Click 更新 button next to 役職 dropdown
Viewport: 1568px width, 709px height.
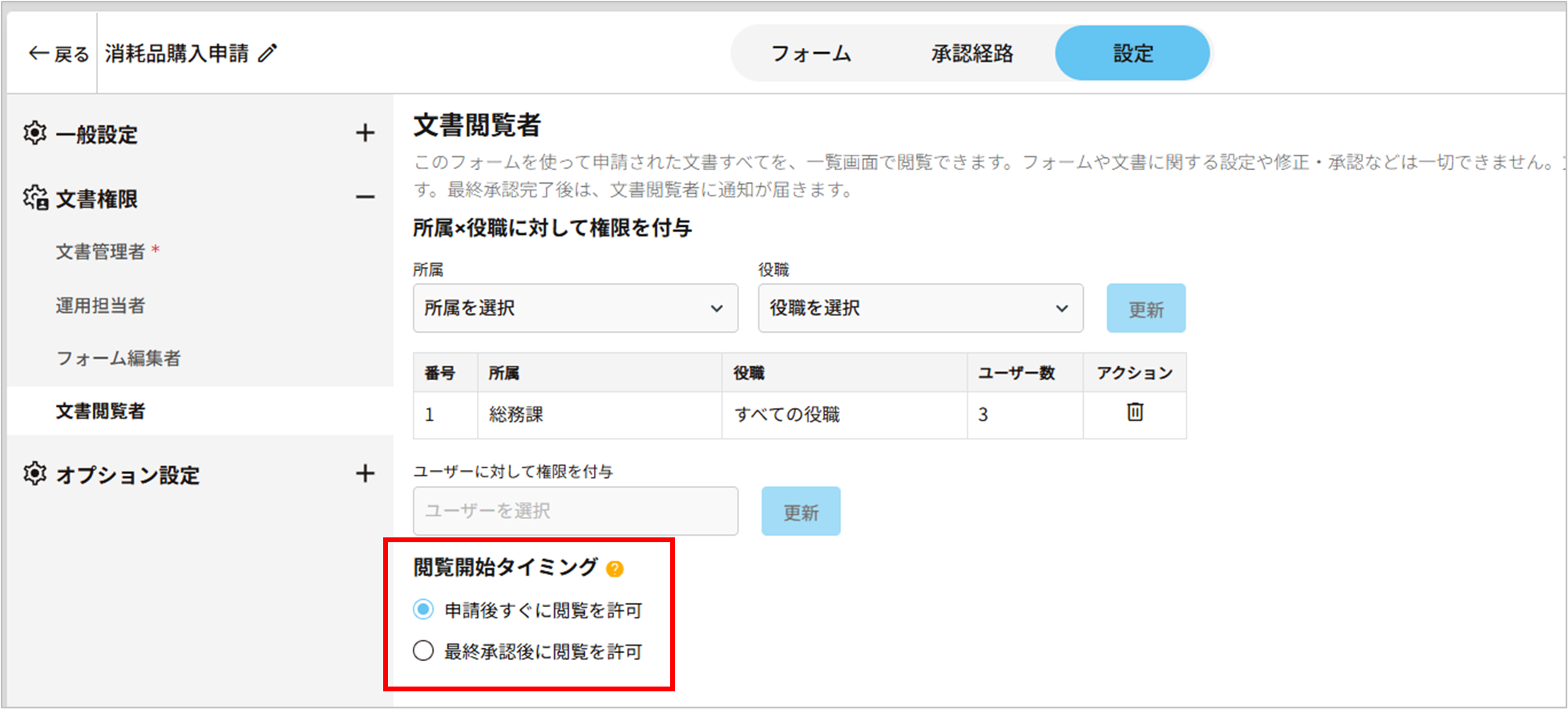point(1146,309)
